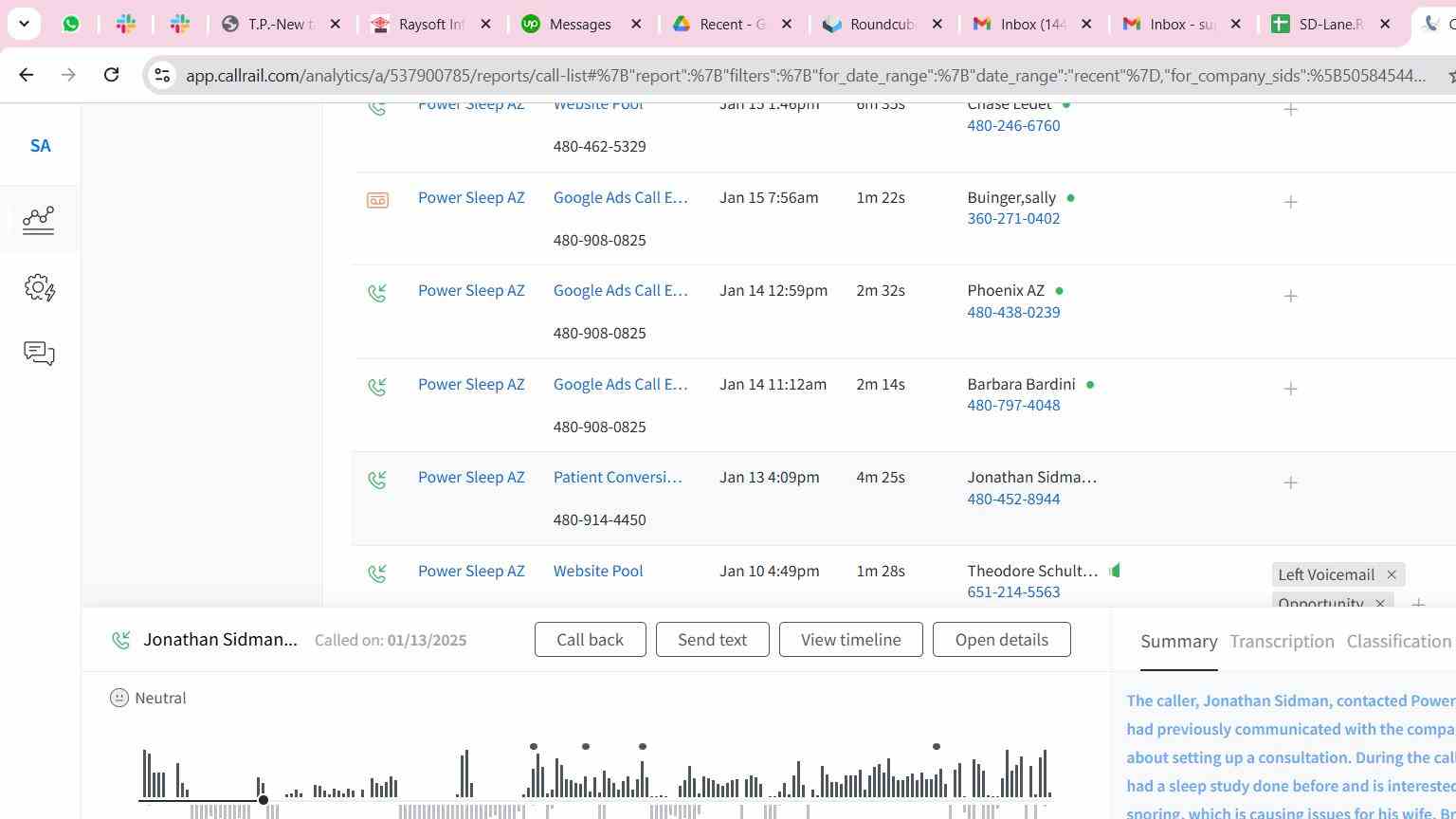Click the green audio icon beside Theodore Schult
The height and width of the screenshot is (819, 1456).
[1115, 570]
